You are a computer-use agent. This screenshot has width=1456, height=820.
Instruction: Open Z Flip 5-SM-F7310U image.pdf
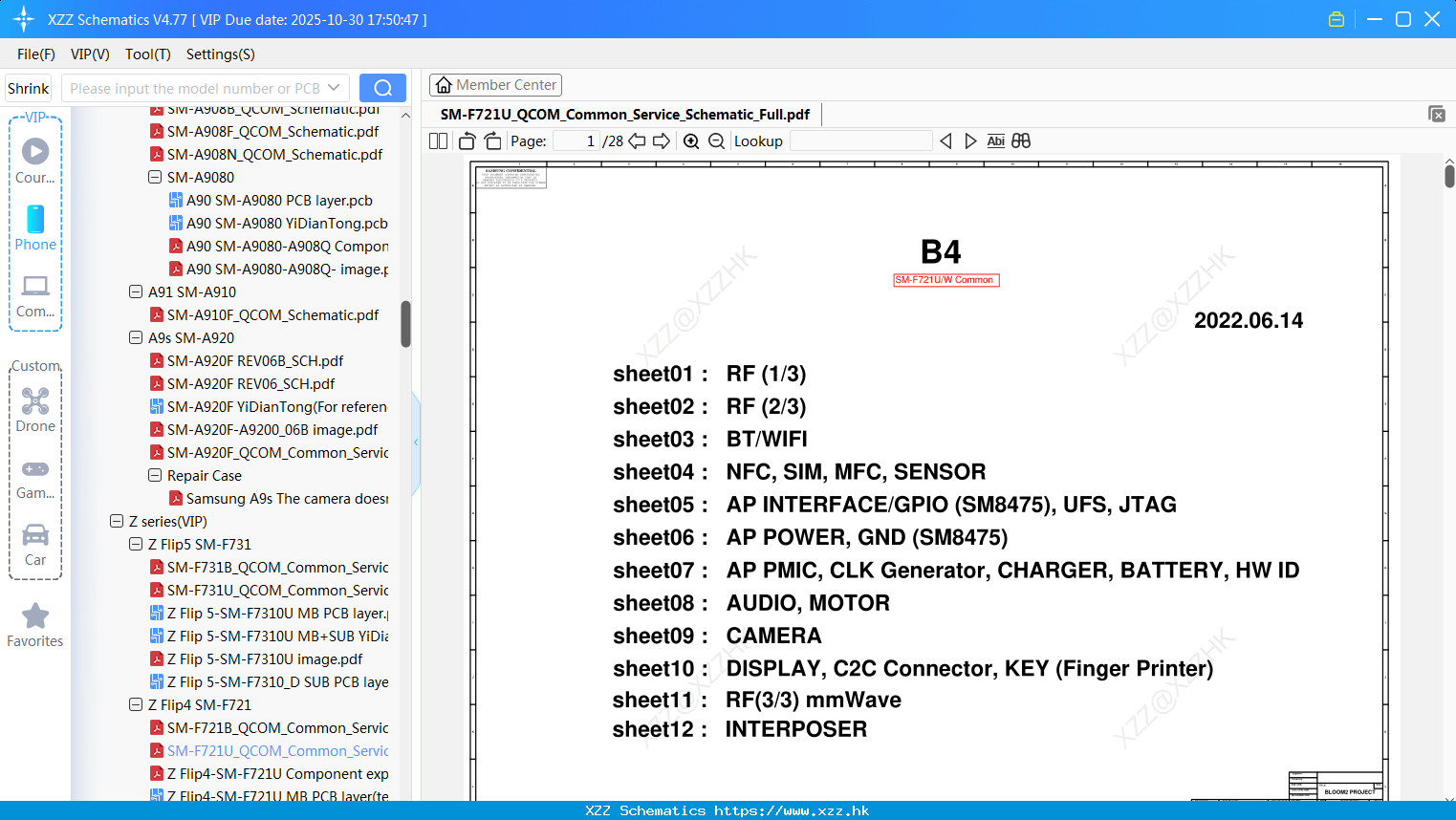pos(265,658)
